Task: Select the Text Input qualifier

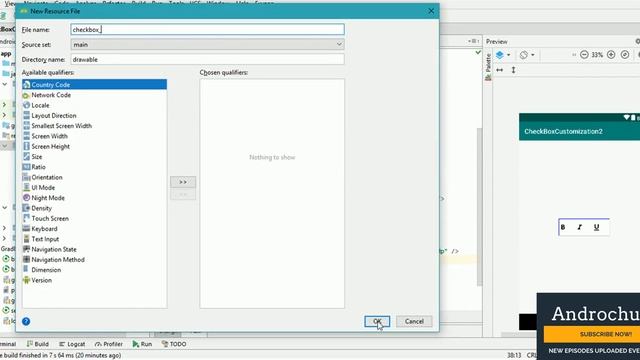Action: click(94, 239)
